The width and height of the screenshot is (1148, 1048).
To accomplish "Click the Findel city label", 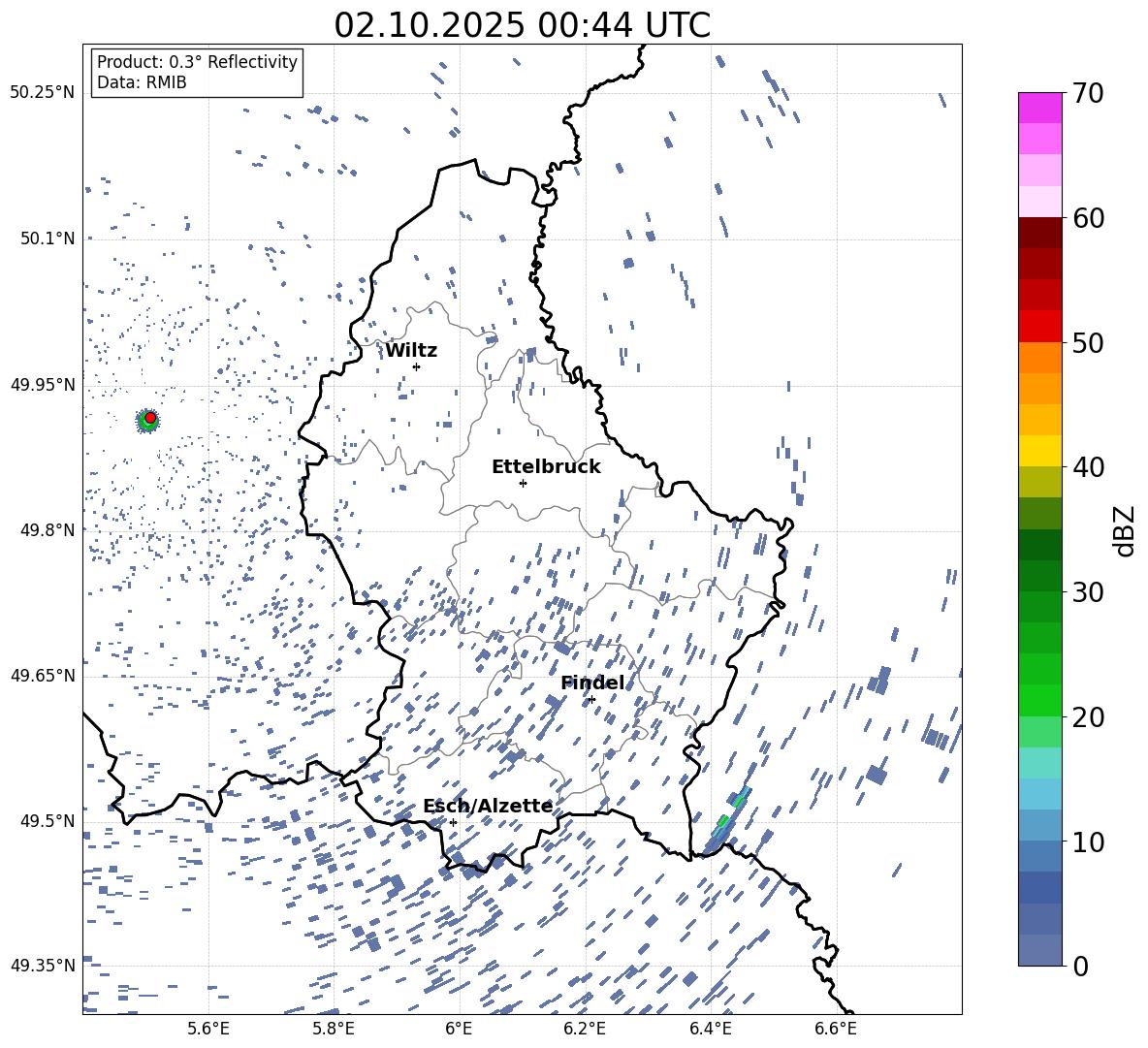I will click(592, 683).
